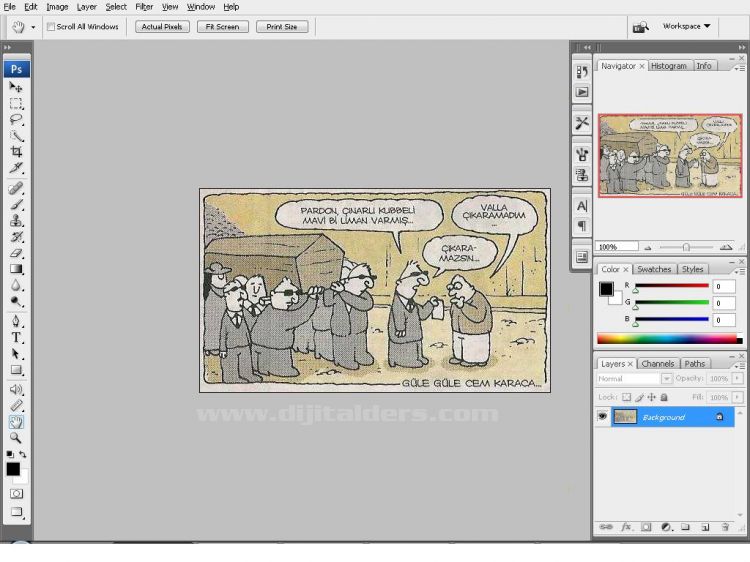The image size is (750, 562).
Task: Click the Print Size button
Action: pyautogui.click(x=282, y=27)
